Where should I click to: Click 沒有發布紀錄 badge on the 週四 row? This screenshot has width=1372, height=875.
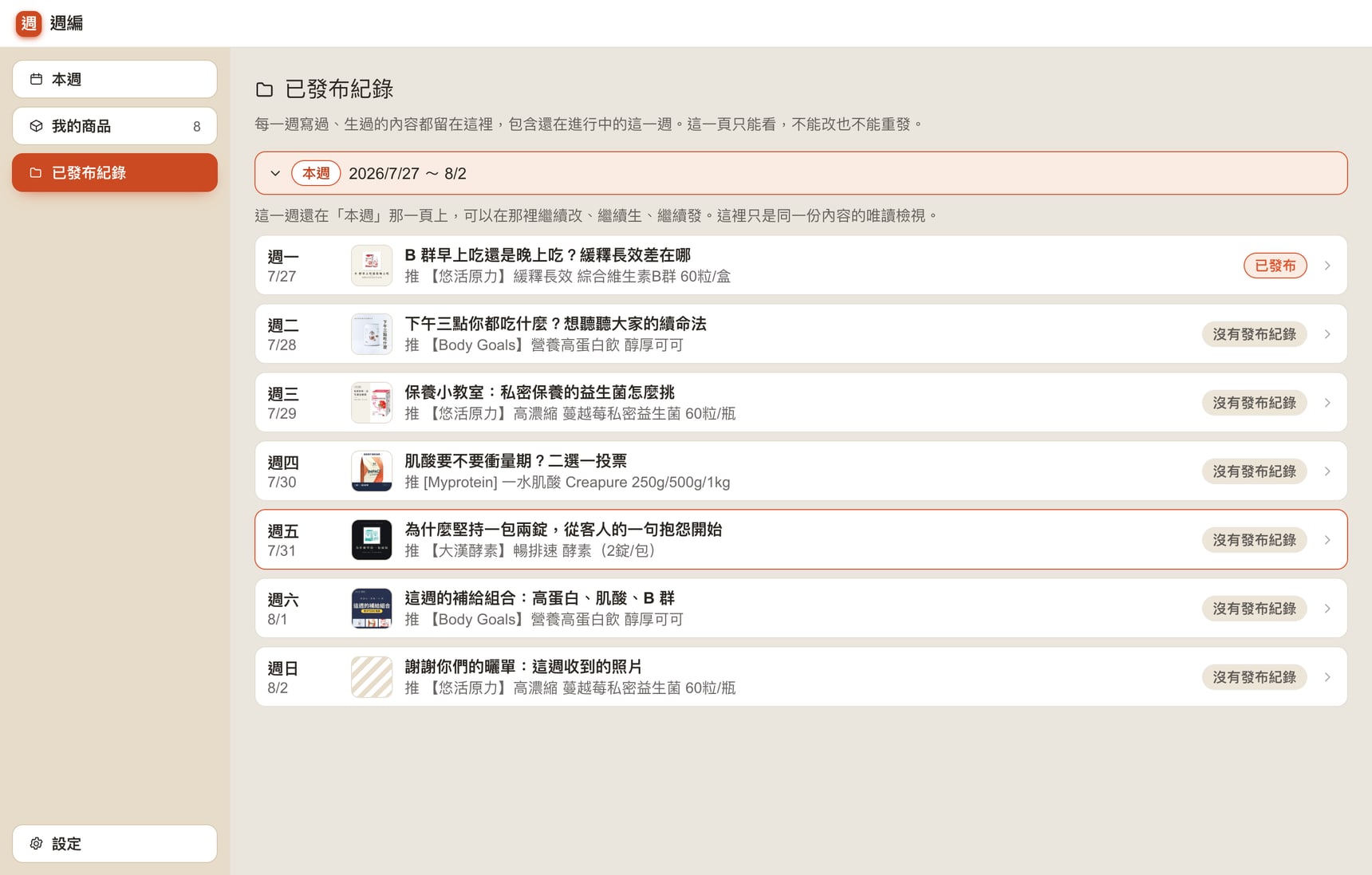[x=1254, y=471]
